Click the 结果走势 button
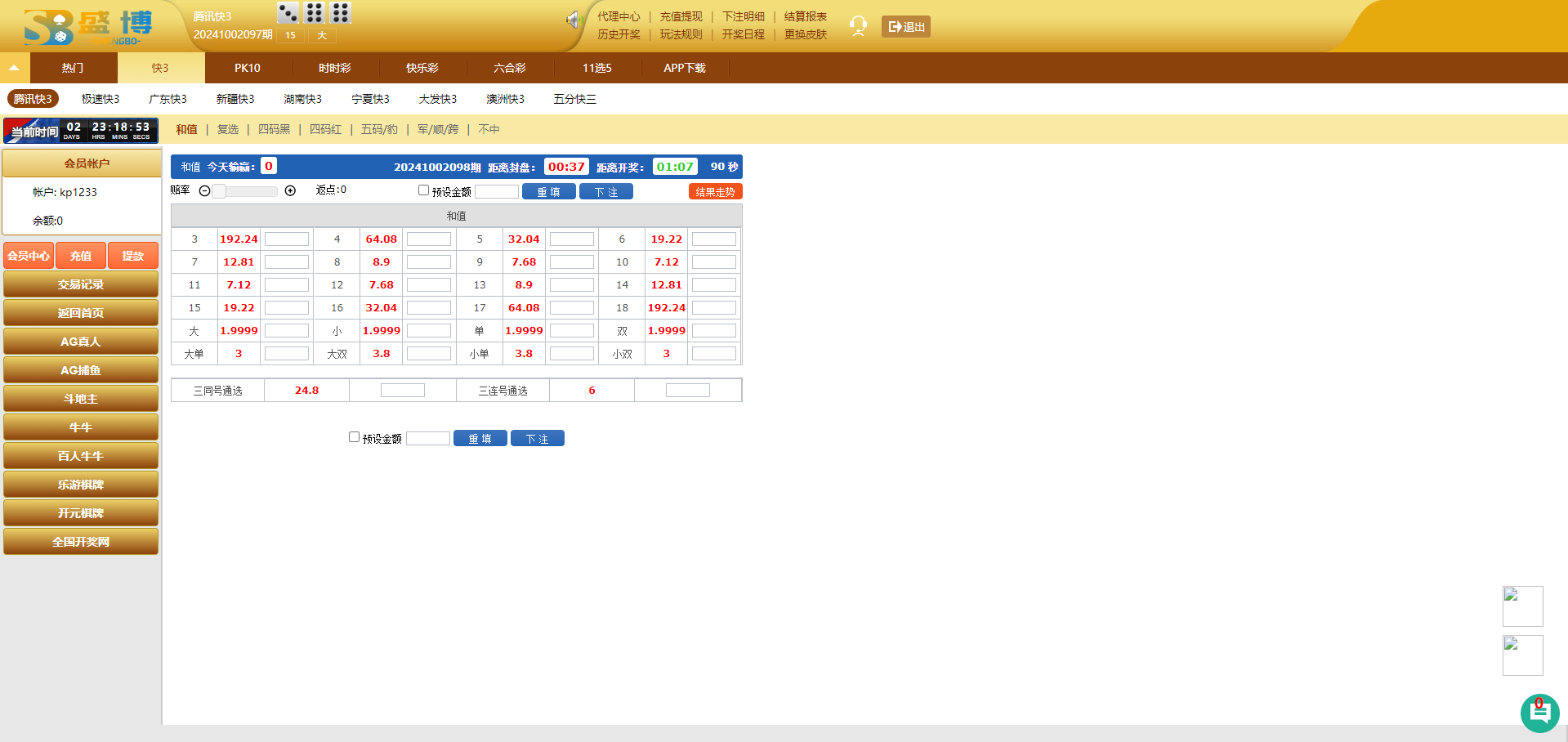Image resolution: width=1568 pixels, height=742 pixels. (x=715, y=192)
